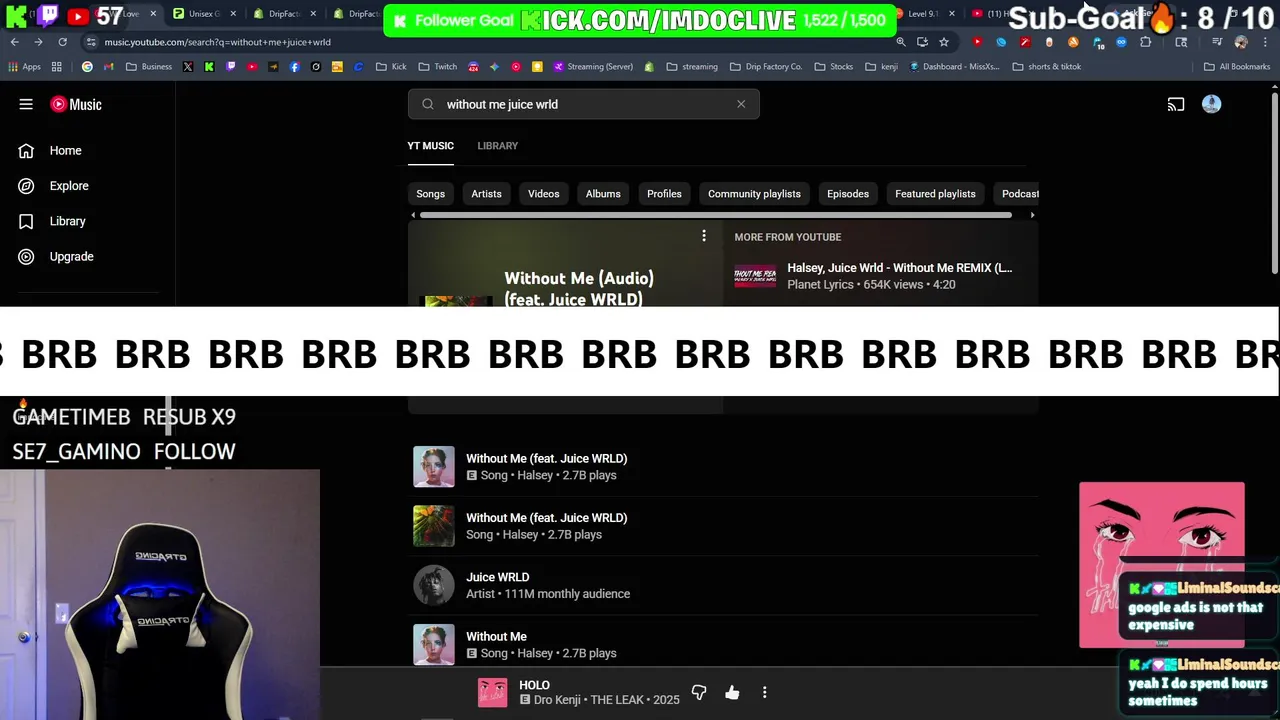Viewport: 1280px width, 720px height.
Task: Open more options for playing song HOLO
Action: point(765,692)
